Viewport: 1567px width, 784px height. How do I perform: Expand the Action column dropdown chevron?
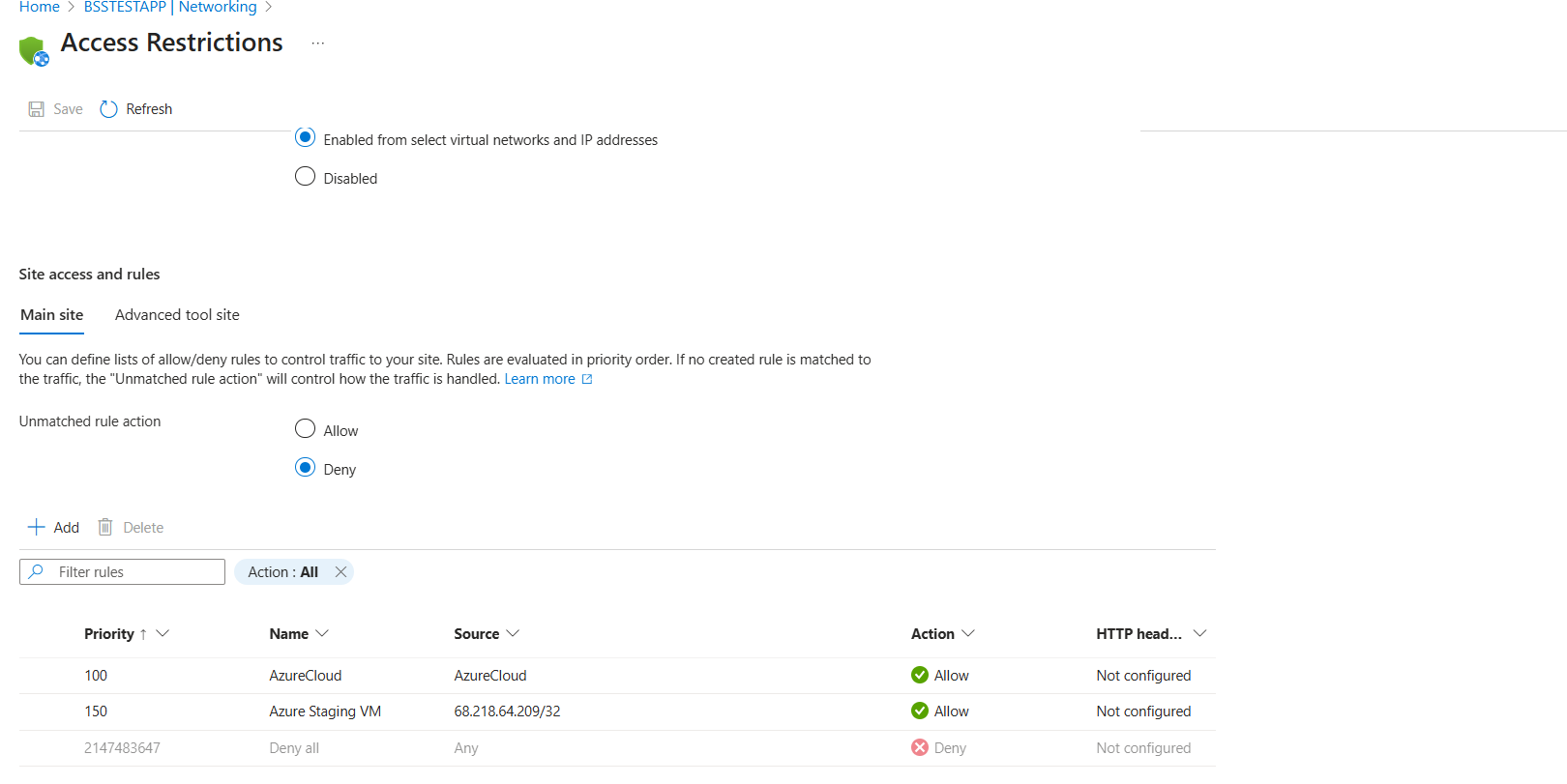(968, 633)
